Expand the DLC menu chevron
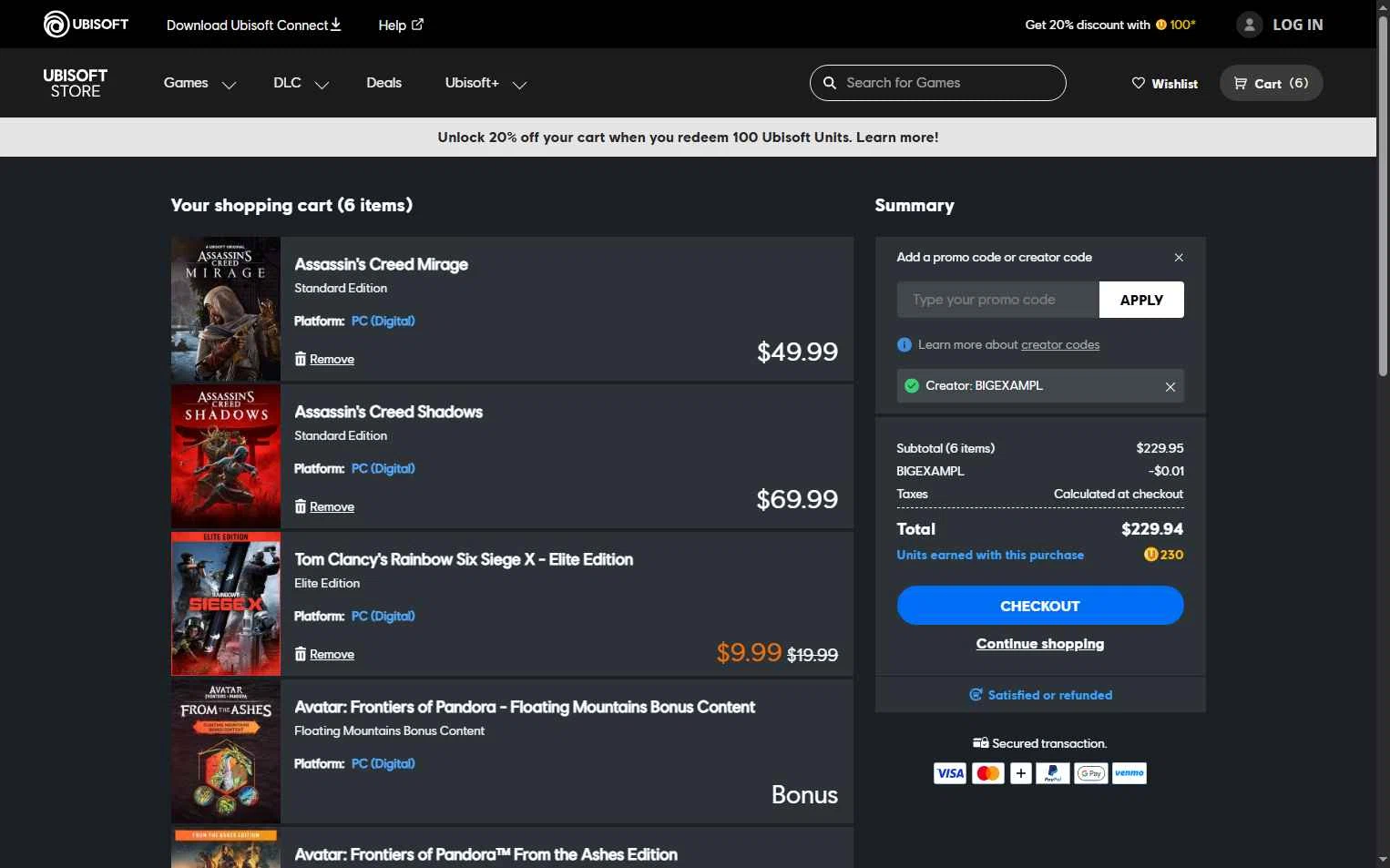This screenshot has height=868, width=1390. (x=322, y=85)
